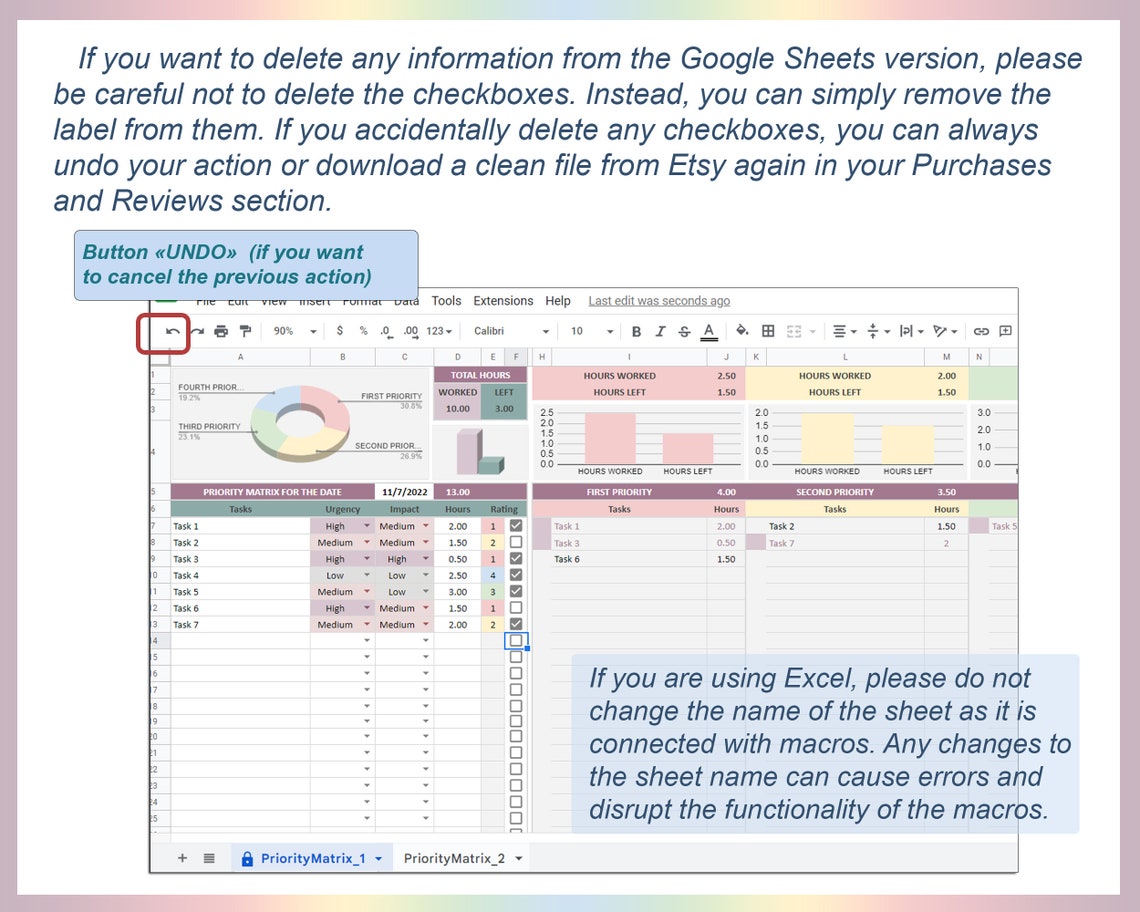Open the Borders tool

click(768, 331)
